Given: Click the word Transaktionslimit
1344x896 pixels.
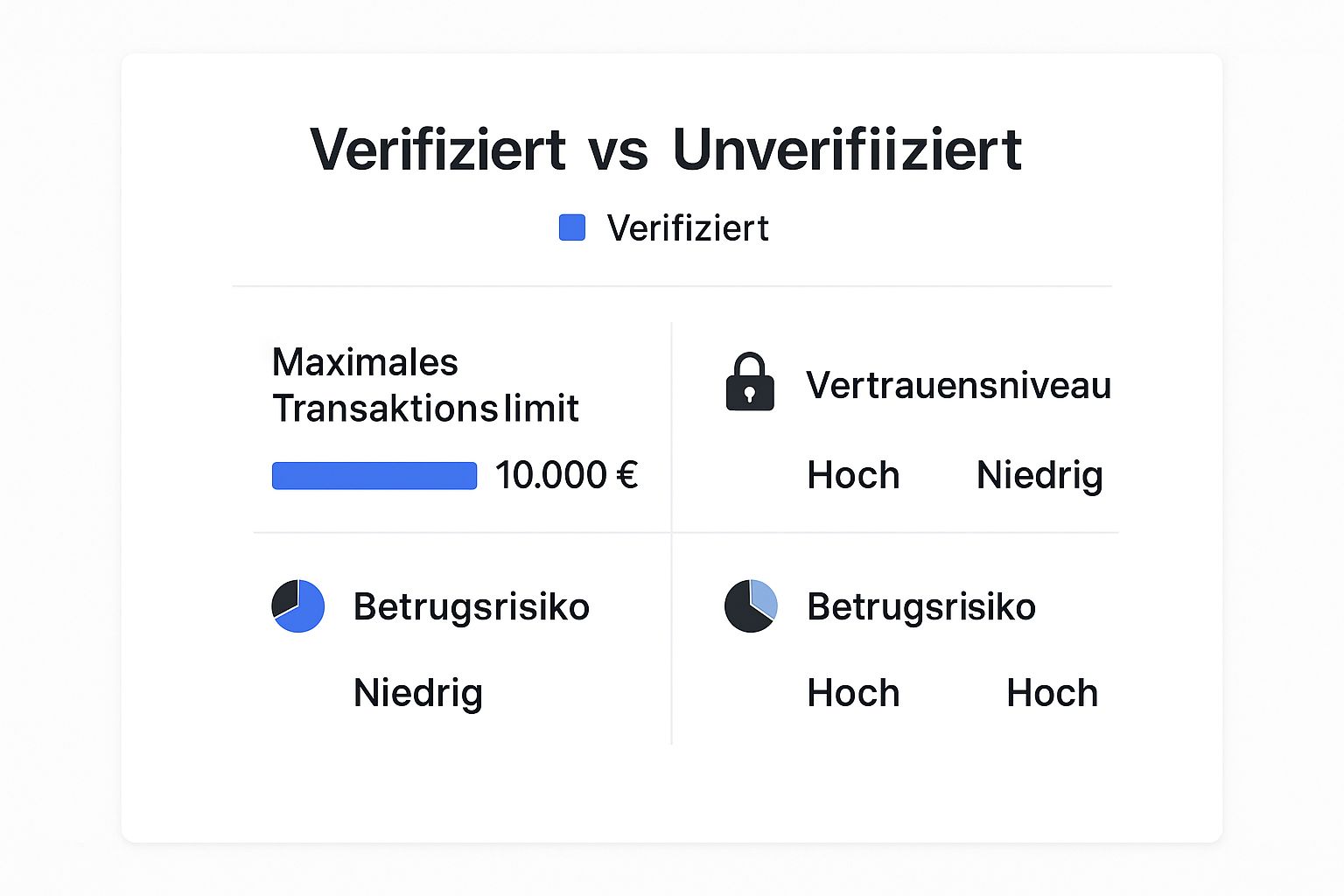Looking at the screenshot, I should coord(425,409).
